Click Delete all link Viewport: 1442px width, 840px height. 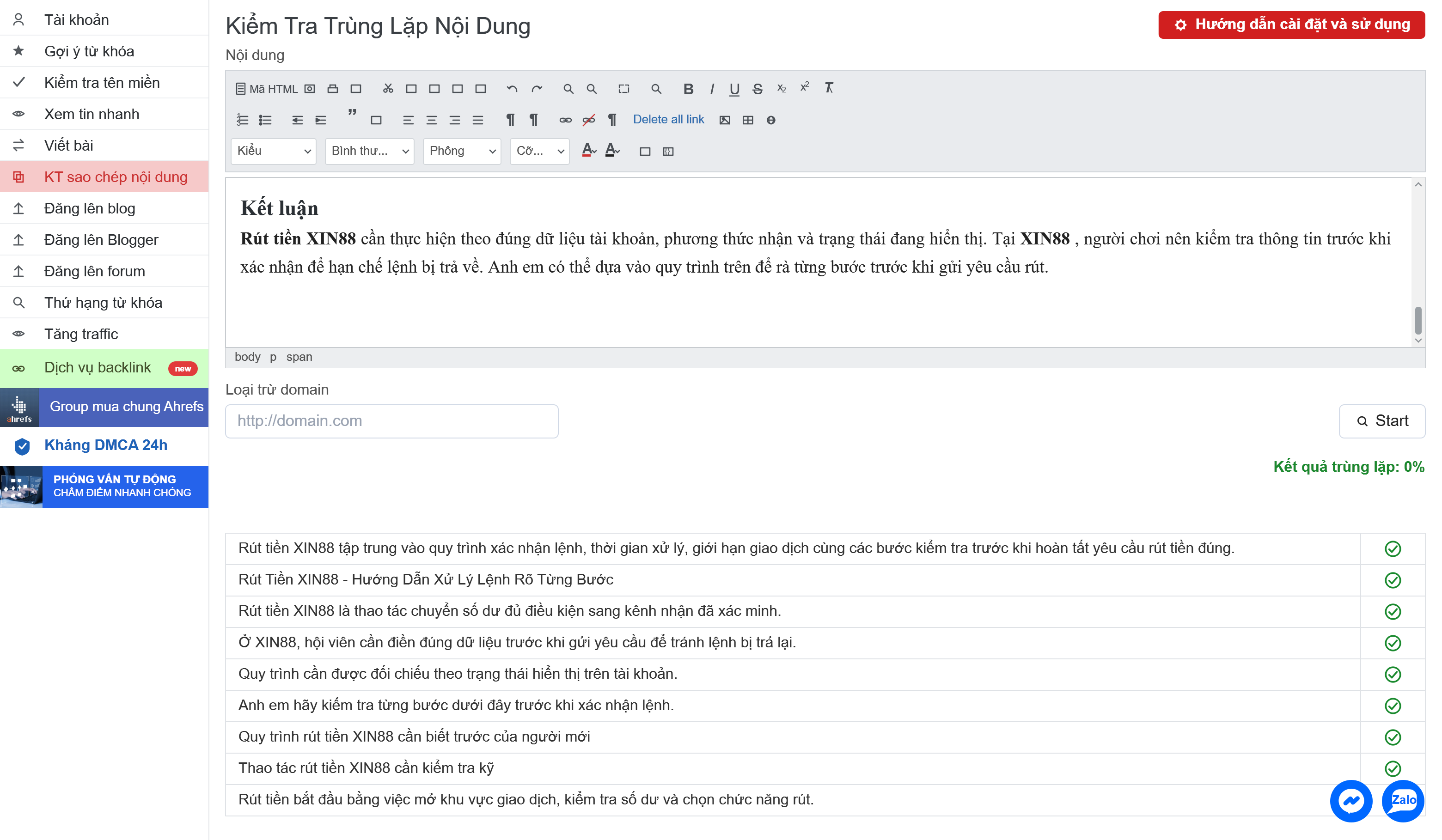coord(668,120)
